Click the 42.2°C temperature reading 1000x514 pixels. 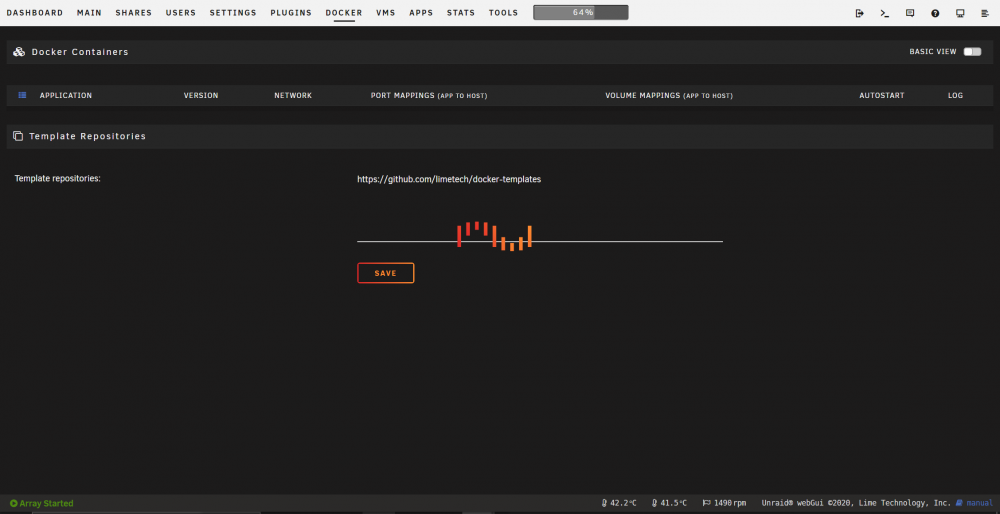pos(623,503)
